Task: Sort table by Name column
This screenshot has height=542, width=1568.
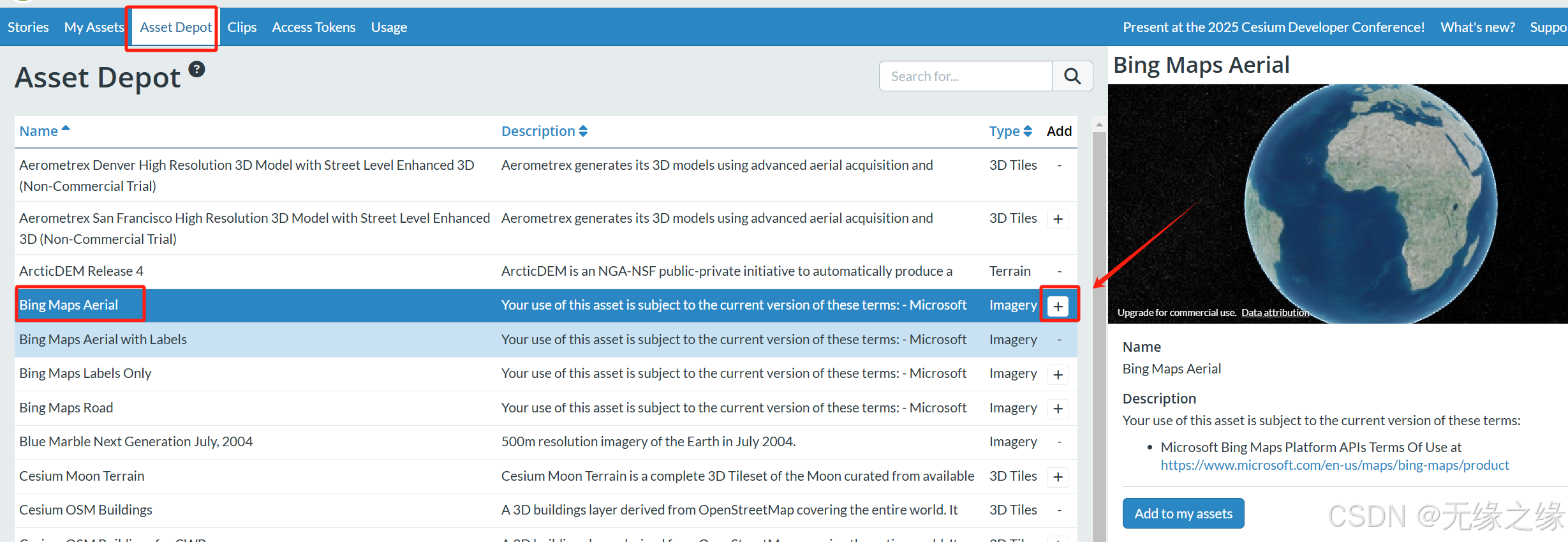Action: (x=45, y=131)
